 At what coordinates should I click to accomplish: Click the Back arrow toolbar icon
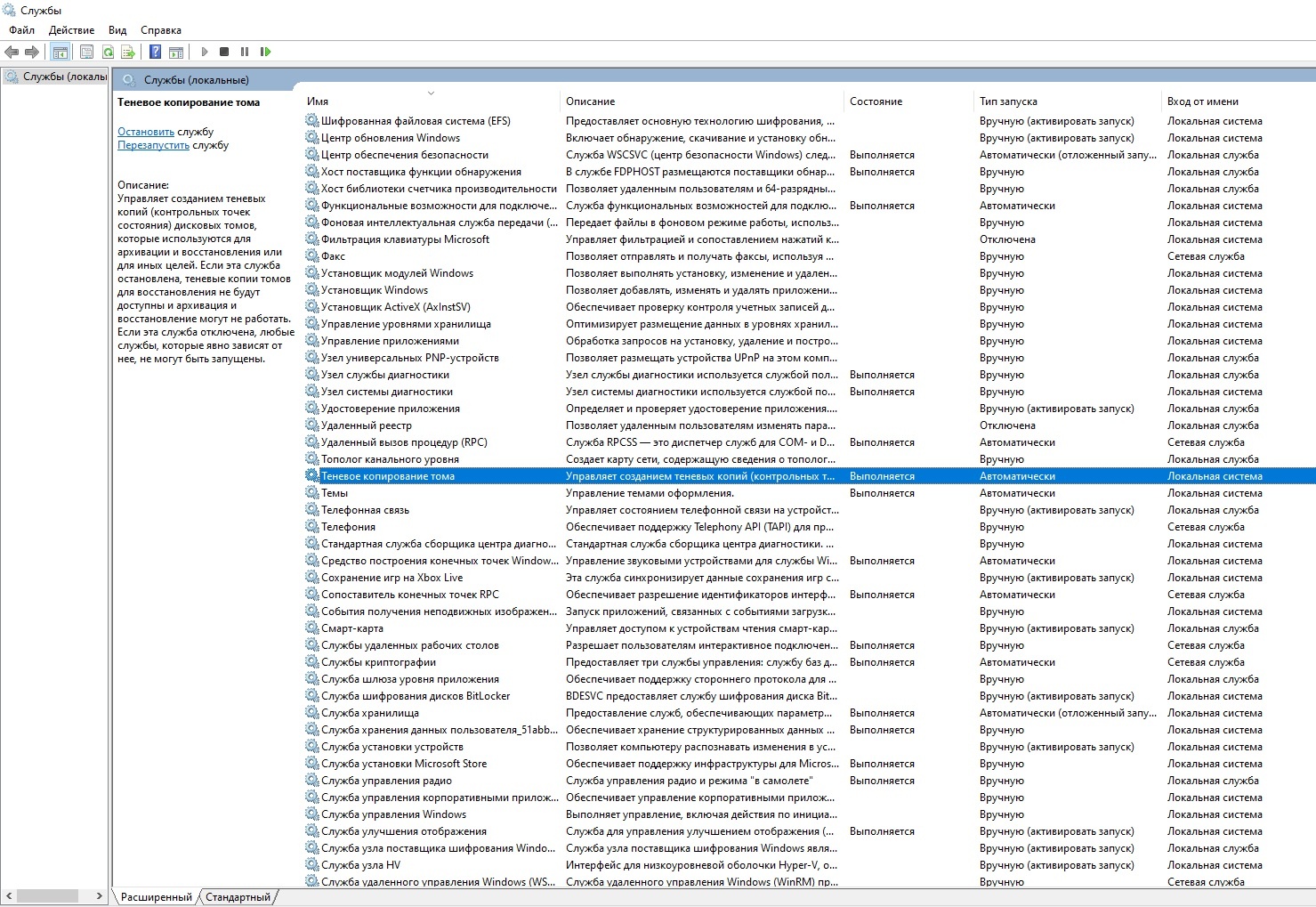[x=12, y=52]
